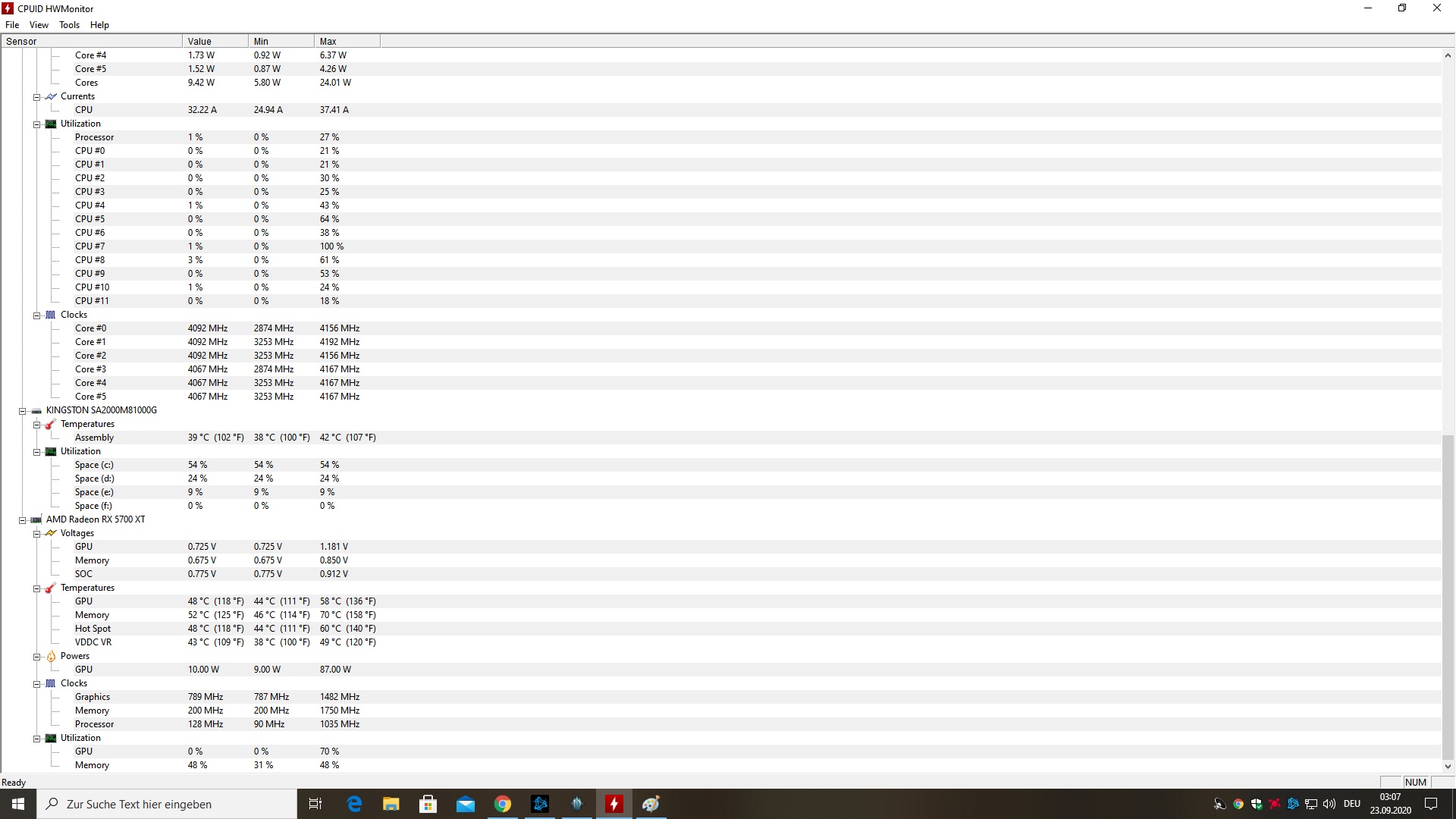Viewport: 1456px width, 819px height.
Task: Click the HWMonitor red lightning taskbar icon
Action: 614,804
